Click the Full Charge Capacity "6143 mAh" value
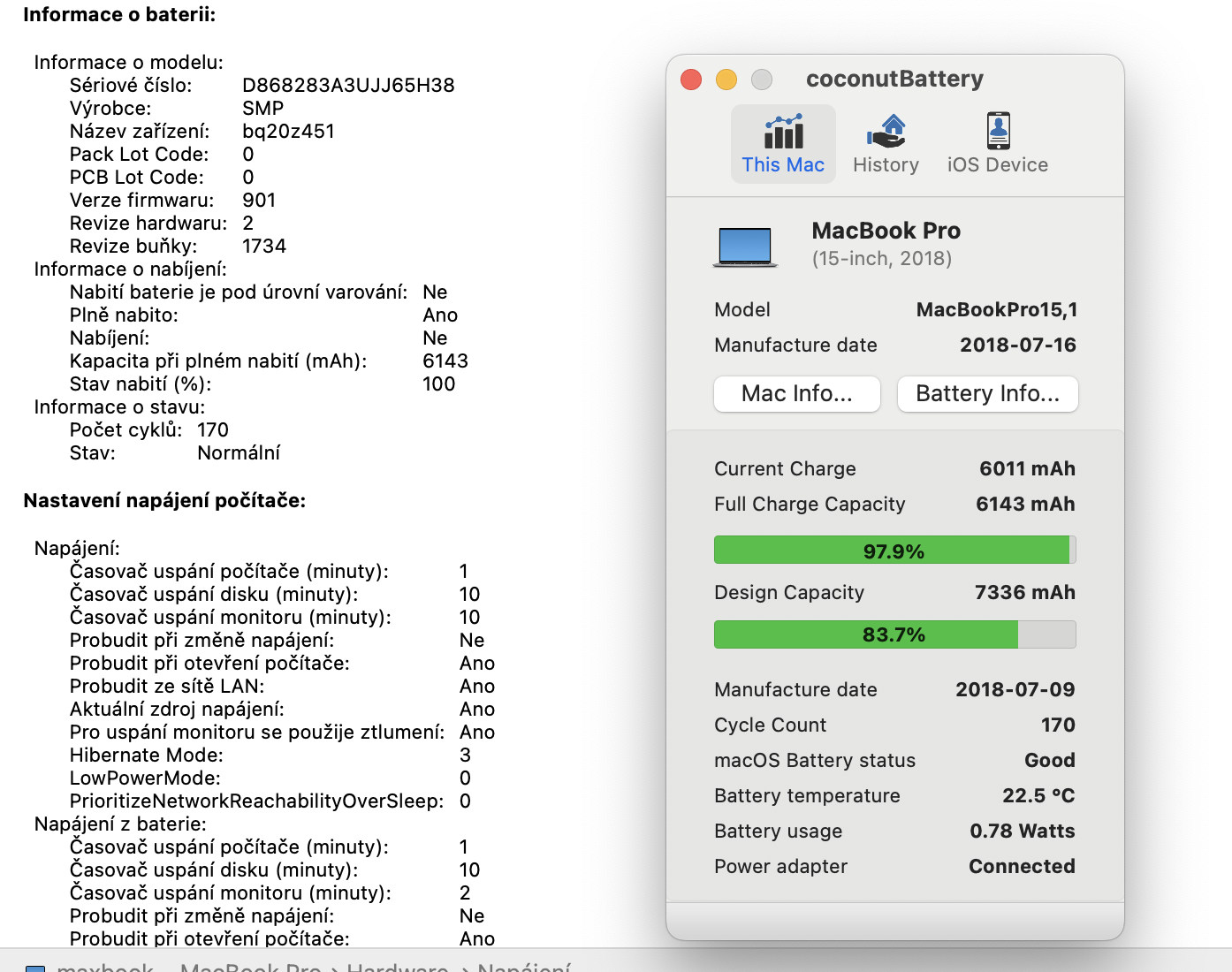This screenshot has height=972, width=1232. click(x=1026, y=504)
